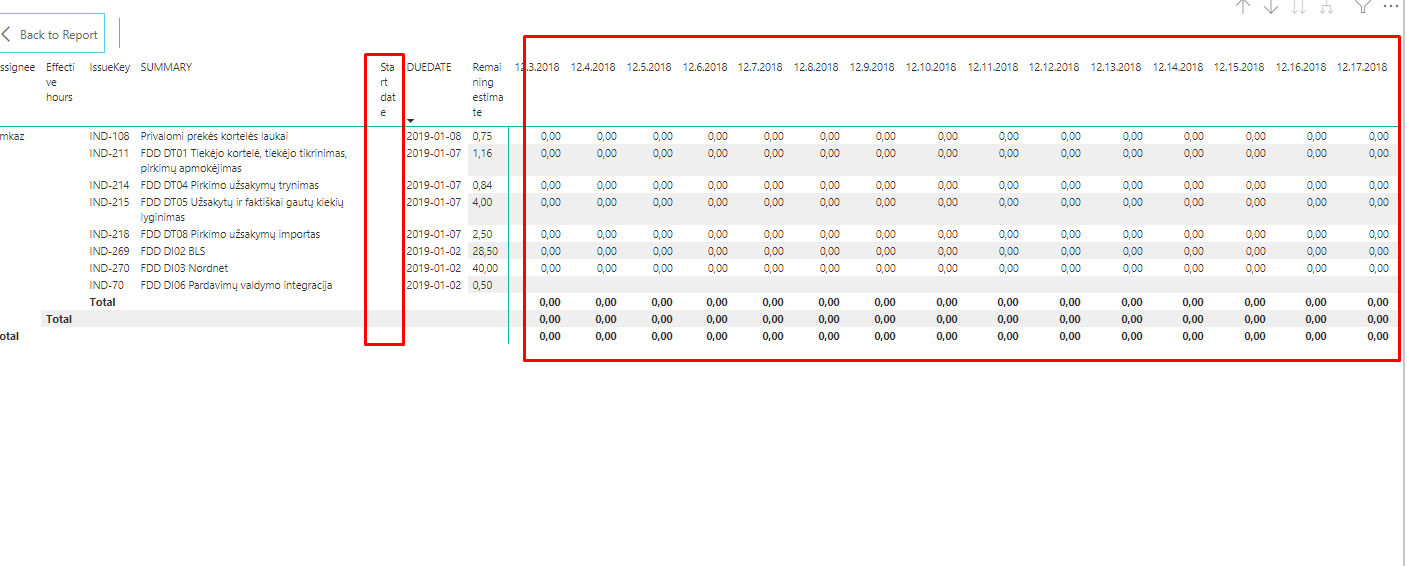Select issue key IND-218
The image size is (1407, 566).
coord(109,234)
